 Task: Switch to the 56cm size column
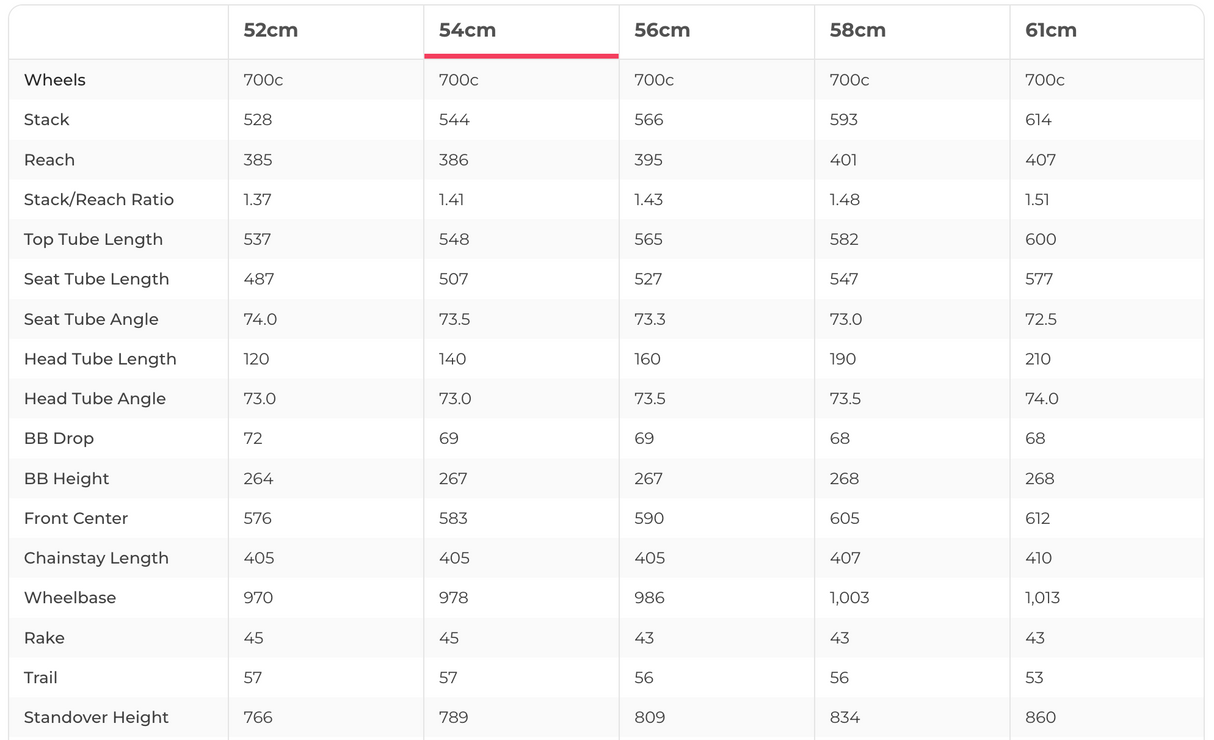coord(662,30)
